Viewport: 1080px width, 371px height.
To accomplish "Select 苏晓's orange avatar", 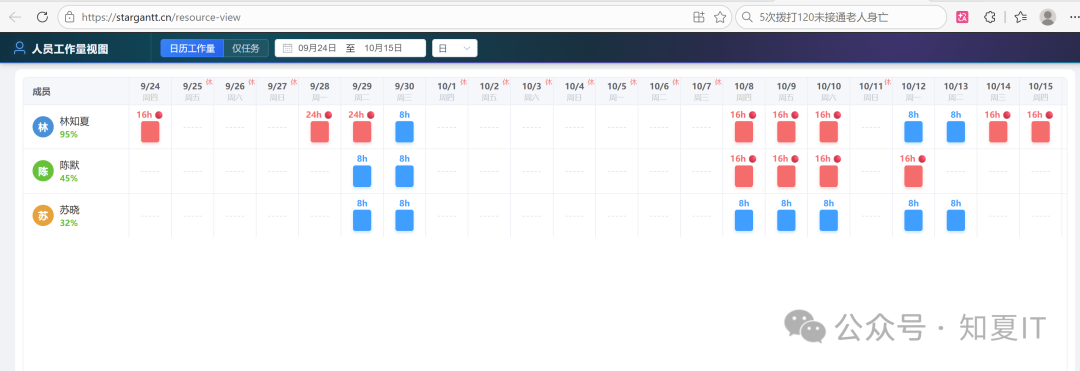I will point(43,216).
